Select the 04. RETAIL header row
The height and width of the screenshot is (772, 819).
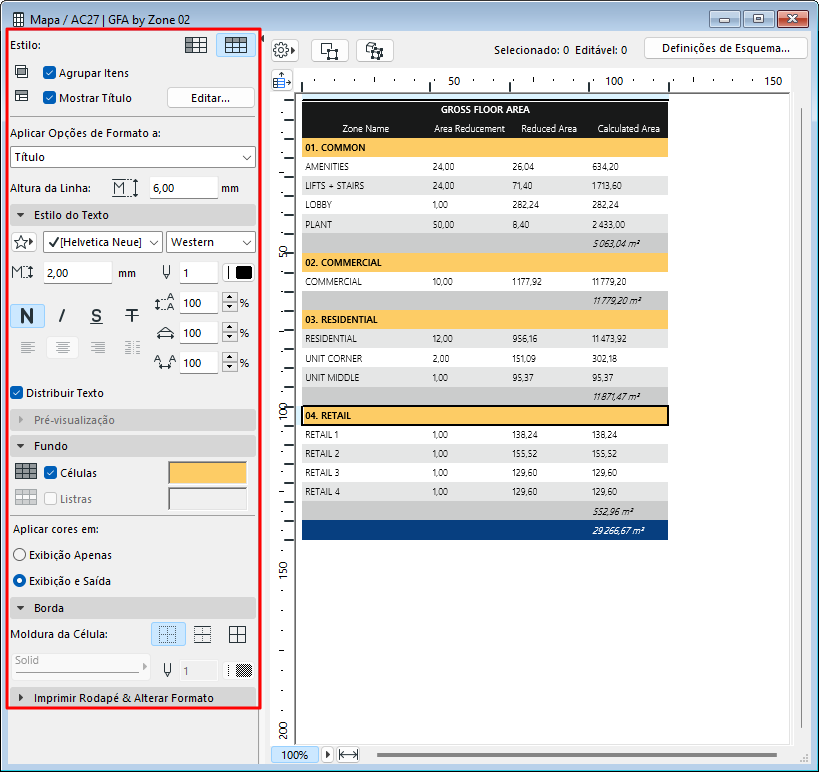485,416
